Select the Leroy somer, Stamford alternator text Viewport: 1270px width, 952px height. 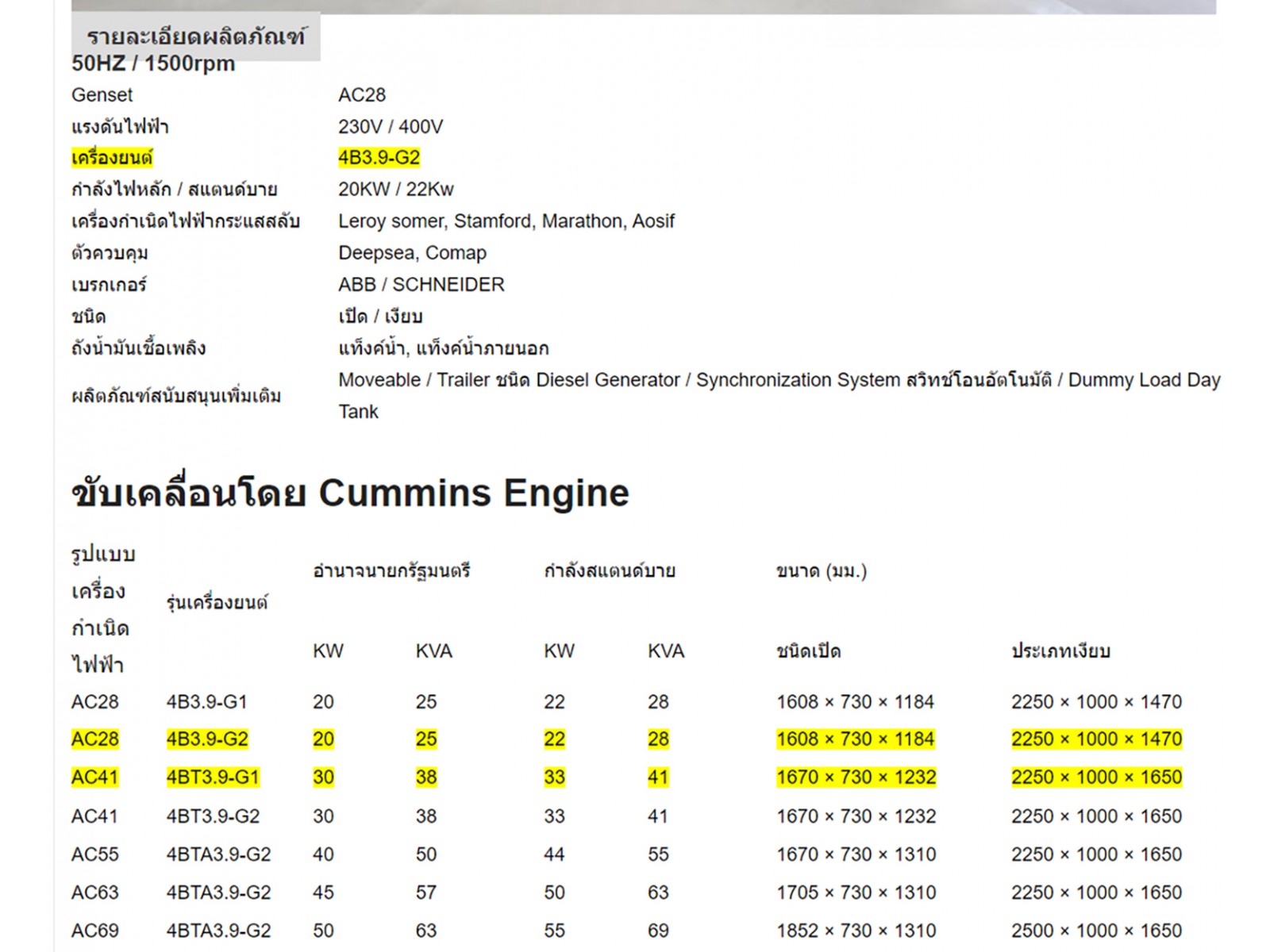tap(506, 221)
